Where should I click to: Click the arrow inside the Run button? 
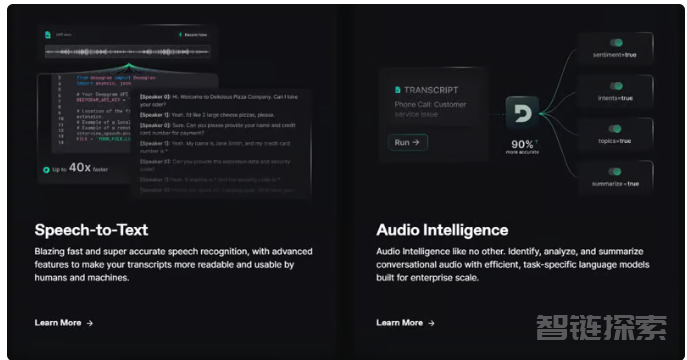(416, 142)
